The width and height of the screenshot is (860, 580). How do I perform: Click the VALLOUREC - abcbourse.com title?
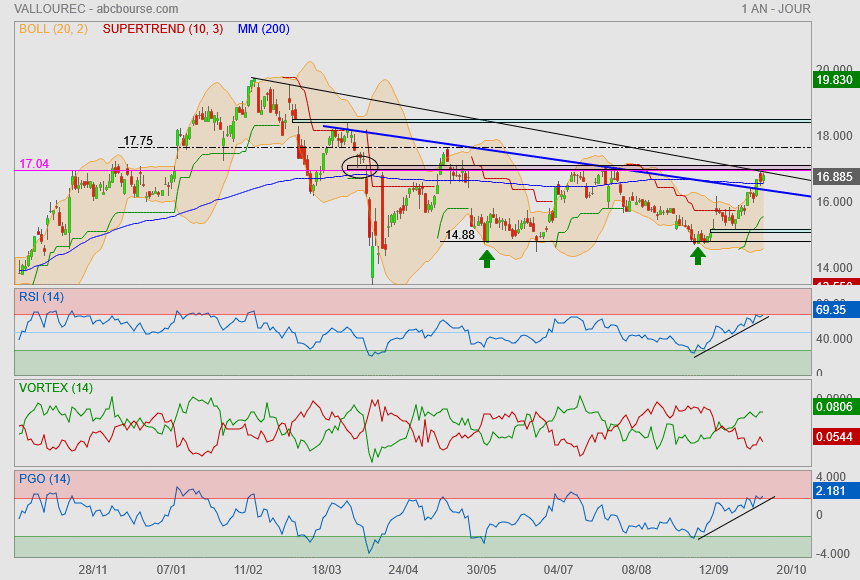(x=77, y=9)
